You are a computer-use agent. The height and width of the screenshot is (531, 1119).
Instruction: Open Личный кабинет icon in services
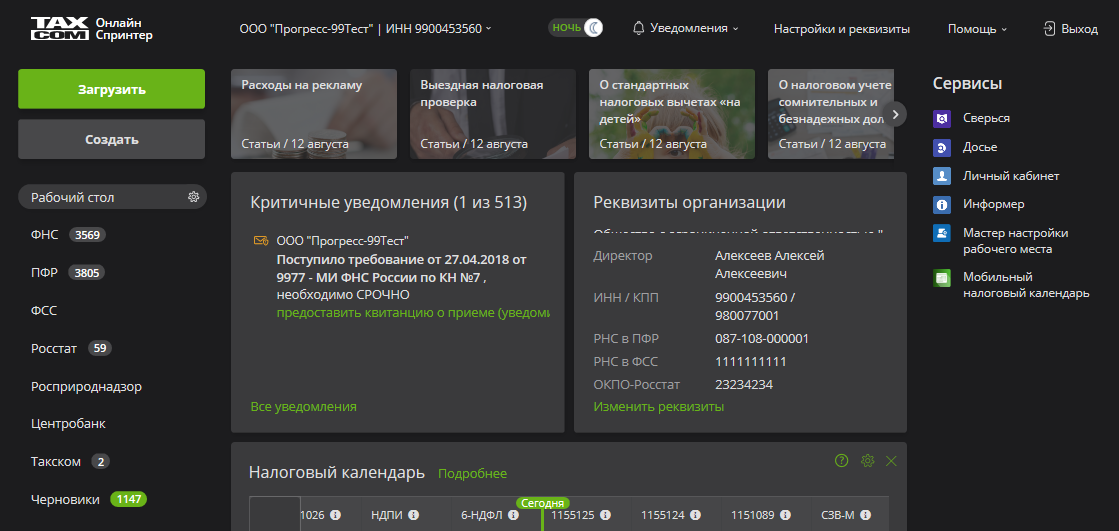coord(941,176)
